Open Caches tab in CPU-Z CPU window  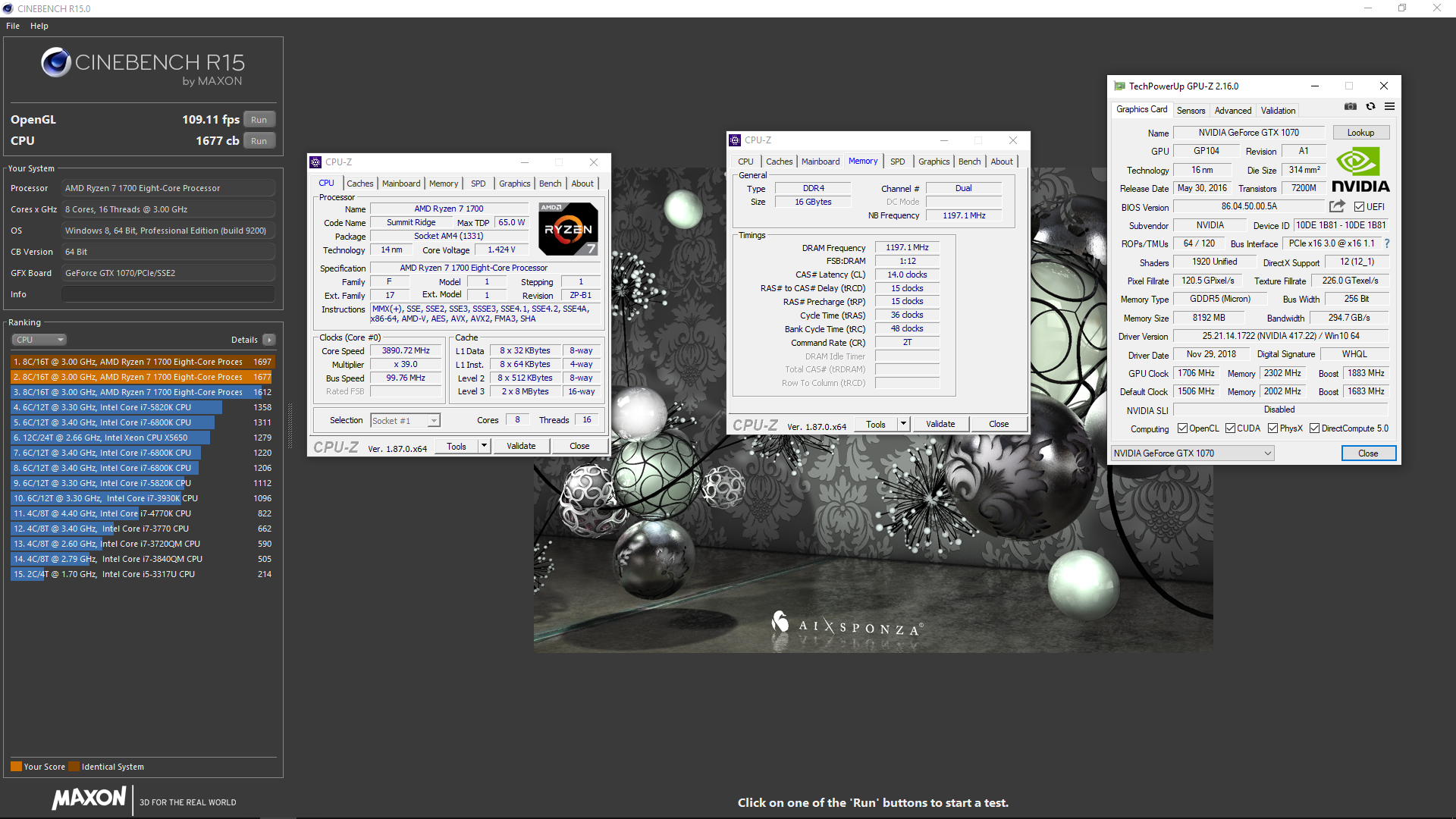click(x=359, y=184)
